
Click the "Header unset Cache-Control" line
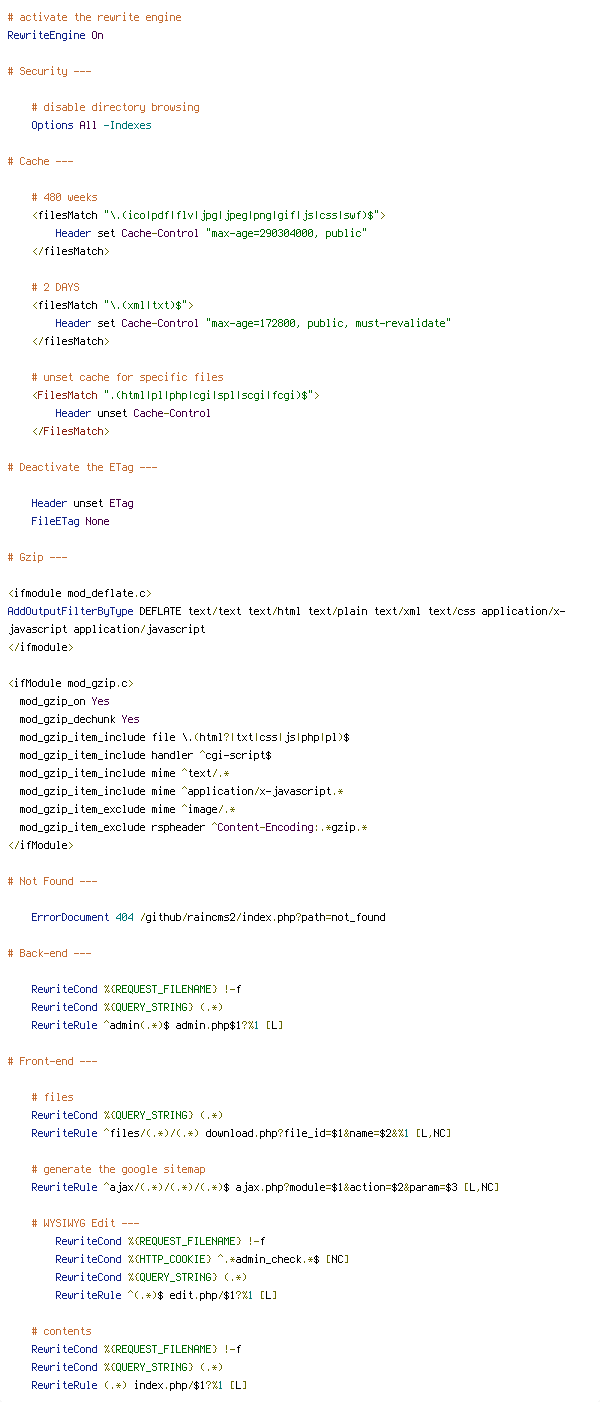click(x=133, y=413)
